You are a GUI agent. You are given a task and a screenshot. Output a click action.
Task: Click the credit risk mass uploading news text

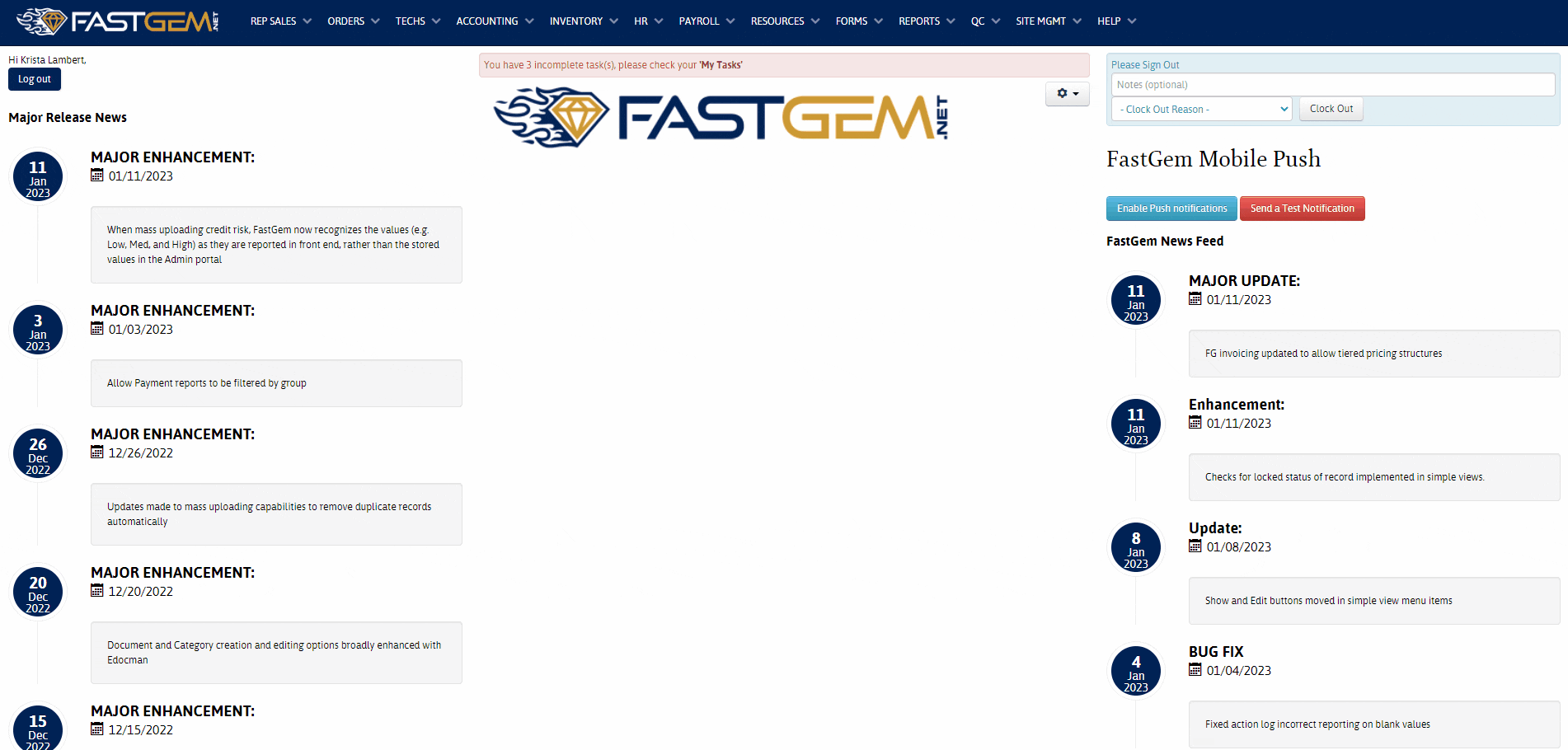pyautogui.click(x=273, y=245)
